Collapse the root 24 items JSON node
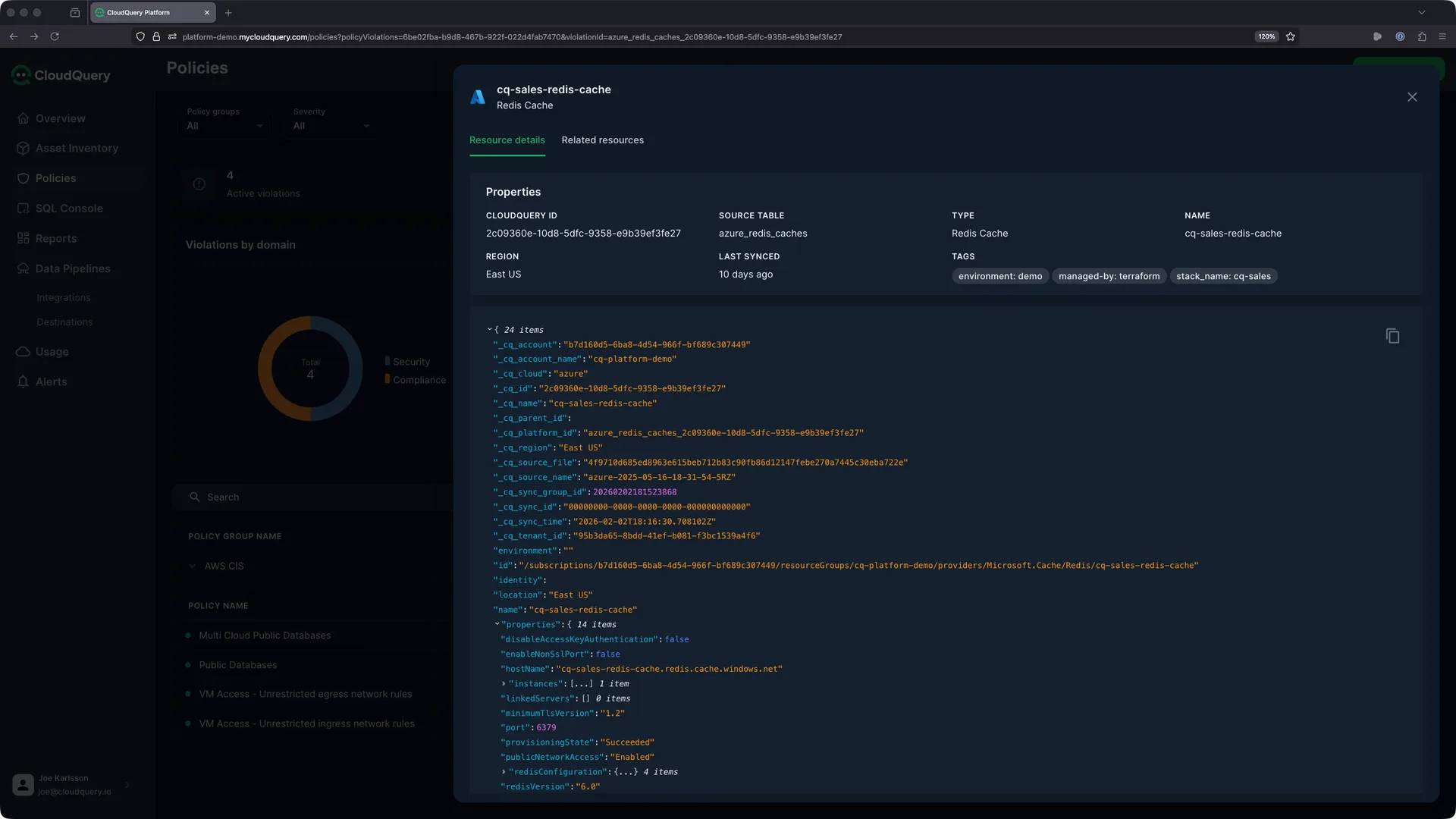Screen dimensions: 1456x819 pyautogui.click(x=490, y=330)
